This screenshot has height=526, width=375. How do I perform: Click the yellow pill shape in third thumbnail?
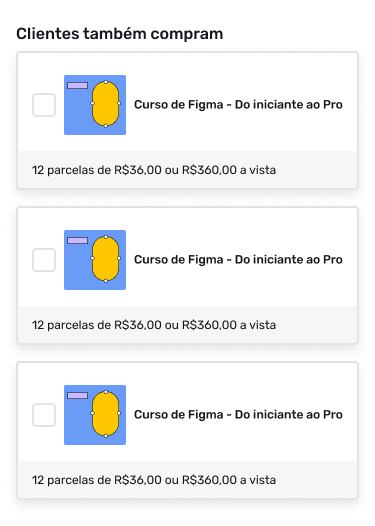click(106, 414)
